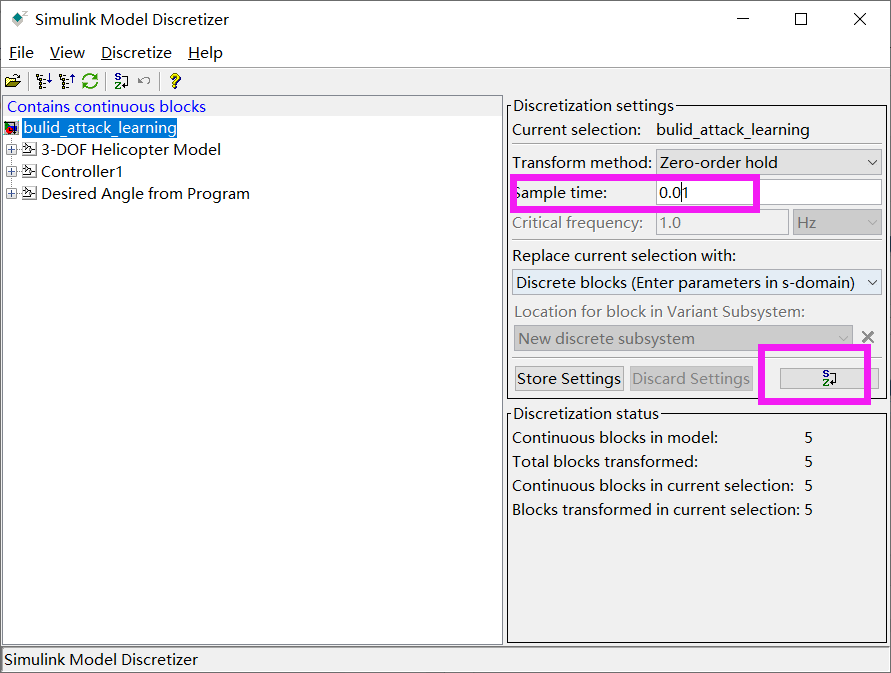Viewport: 891px width, 673px height.
Task: Close the Simulink Model Discretizer window
Action: pos(860,19)
